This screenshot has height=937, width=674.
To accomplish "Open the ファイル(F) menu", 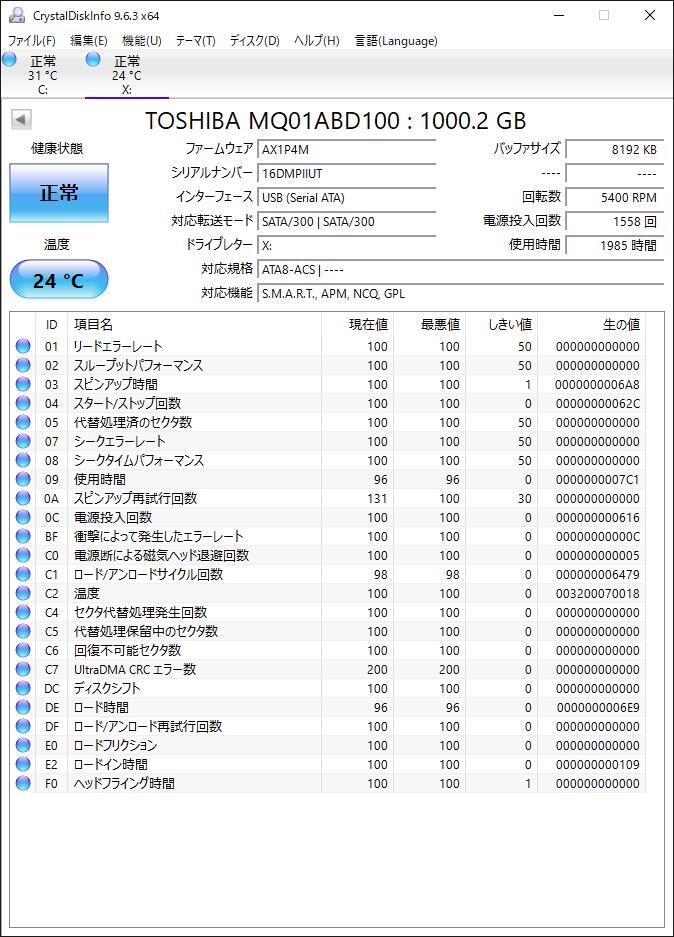I will pyautogui.click(x=32, y=41).
